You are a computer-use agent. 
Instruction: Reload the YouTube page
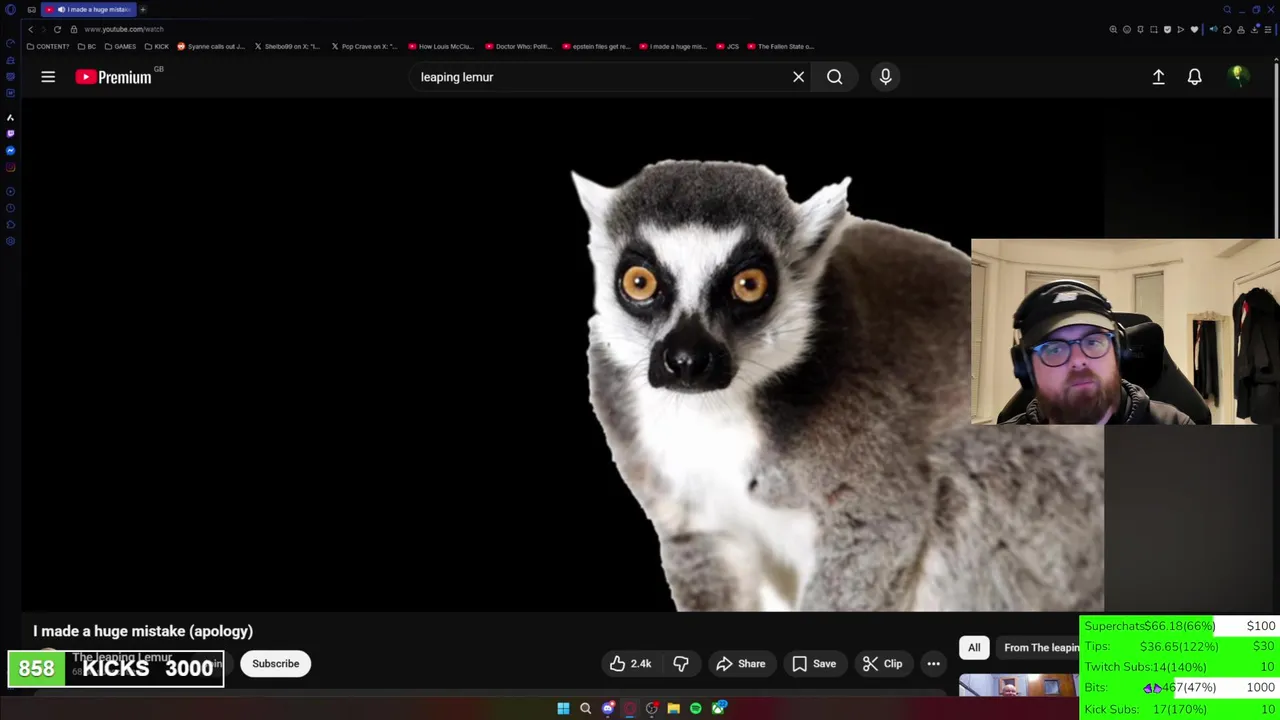(57, 29)
